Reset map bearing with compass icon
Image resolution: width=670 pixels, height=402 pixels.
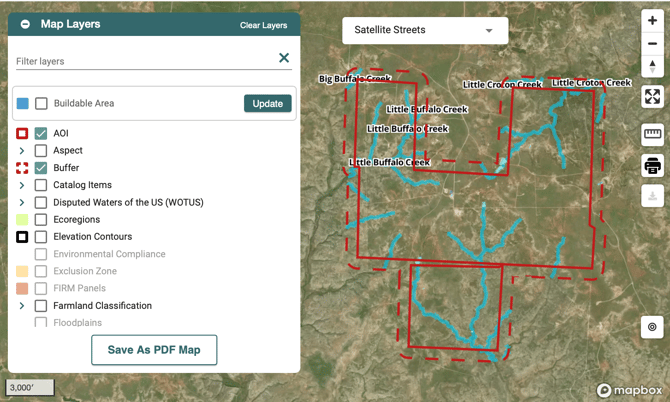(x=652, y=66)
